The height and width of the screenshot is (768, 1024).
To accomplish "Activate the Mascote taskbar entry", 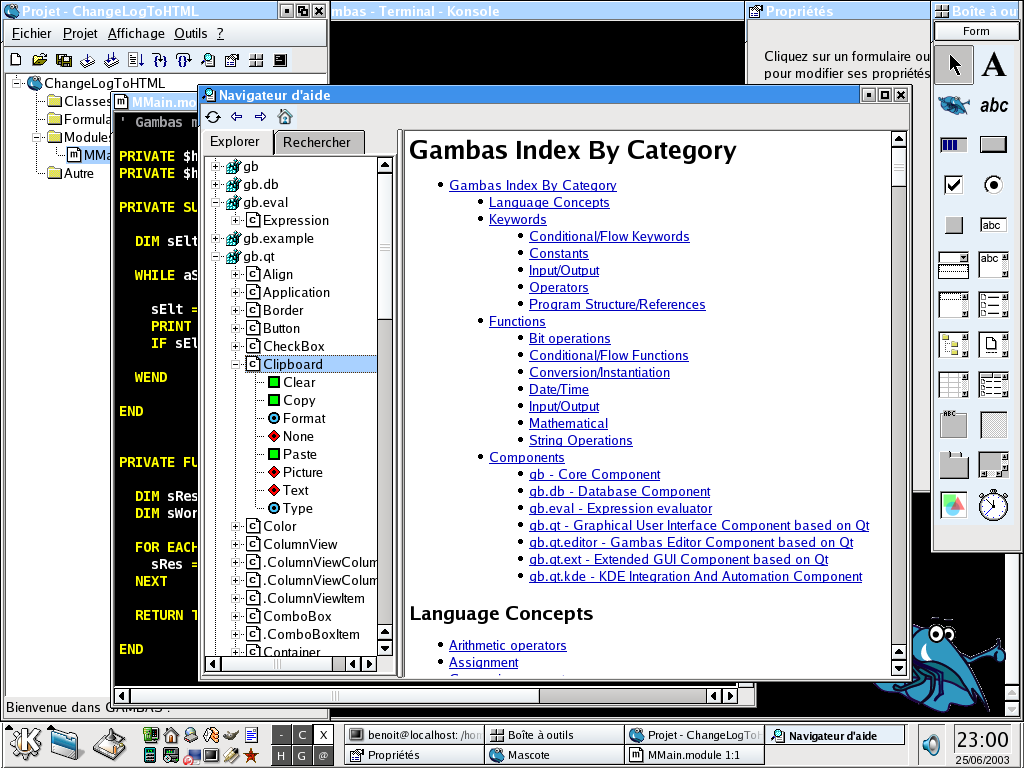I will click(x=554, y=755).
